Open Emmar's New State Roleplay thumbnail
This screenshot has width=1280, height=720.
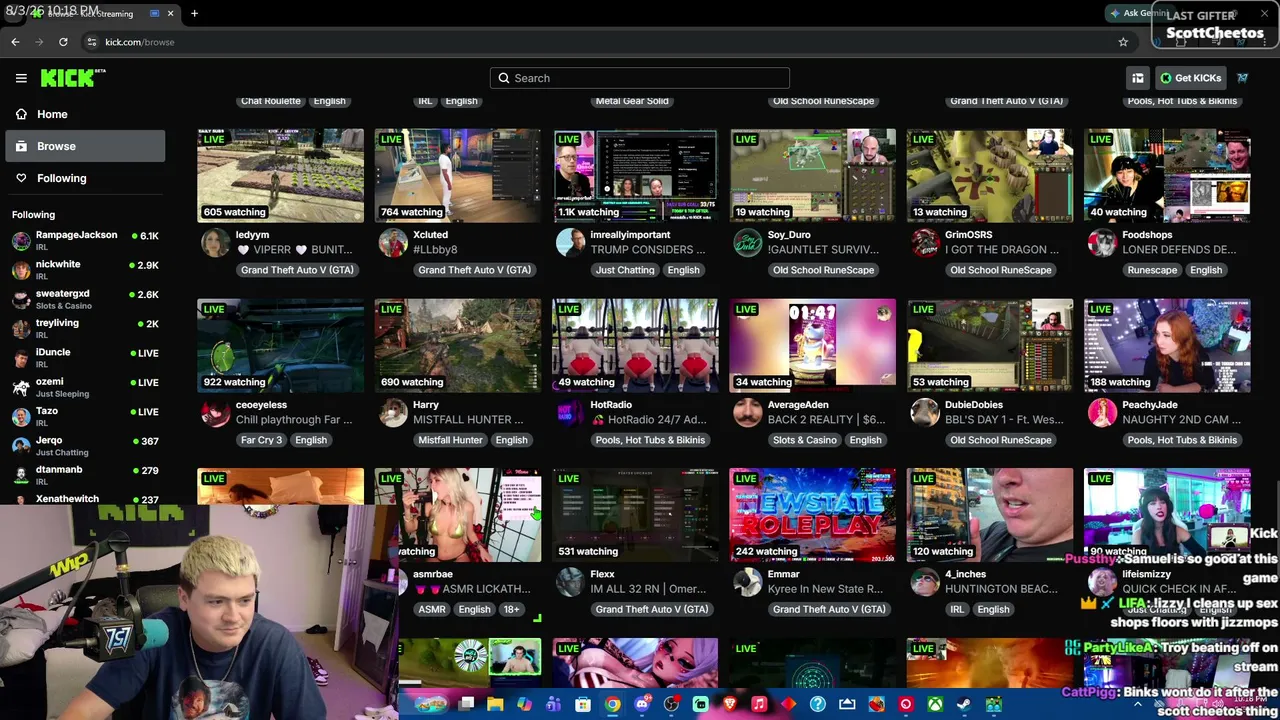(812, 515)
